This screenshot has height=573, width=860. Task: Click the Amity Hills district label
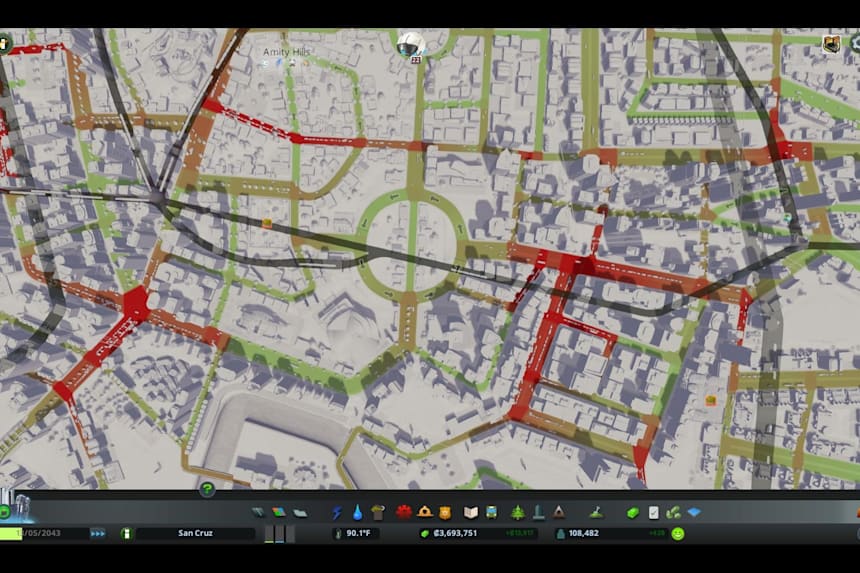click(286, 52)
